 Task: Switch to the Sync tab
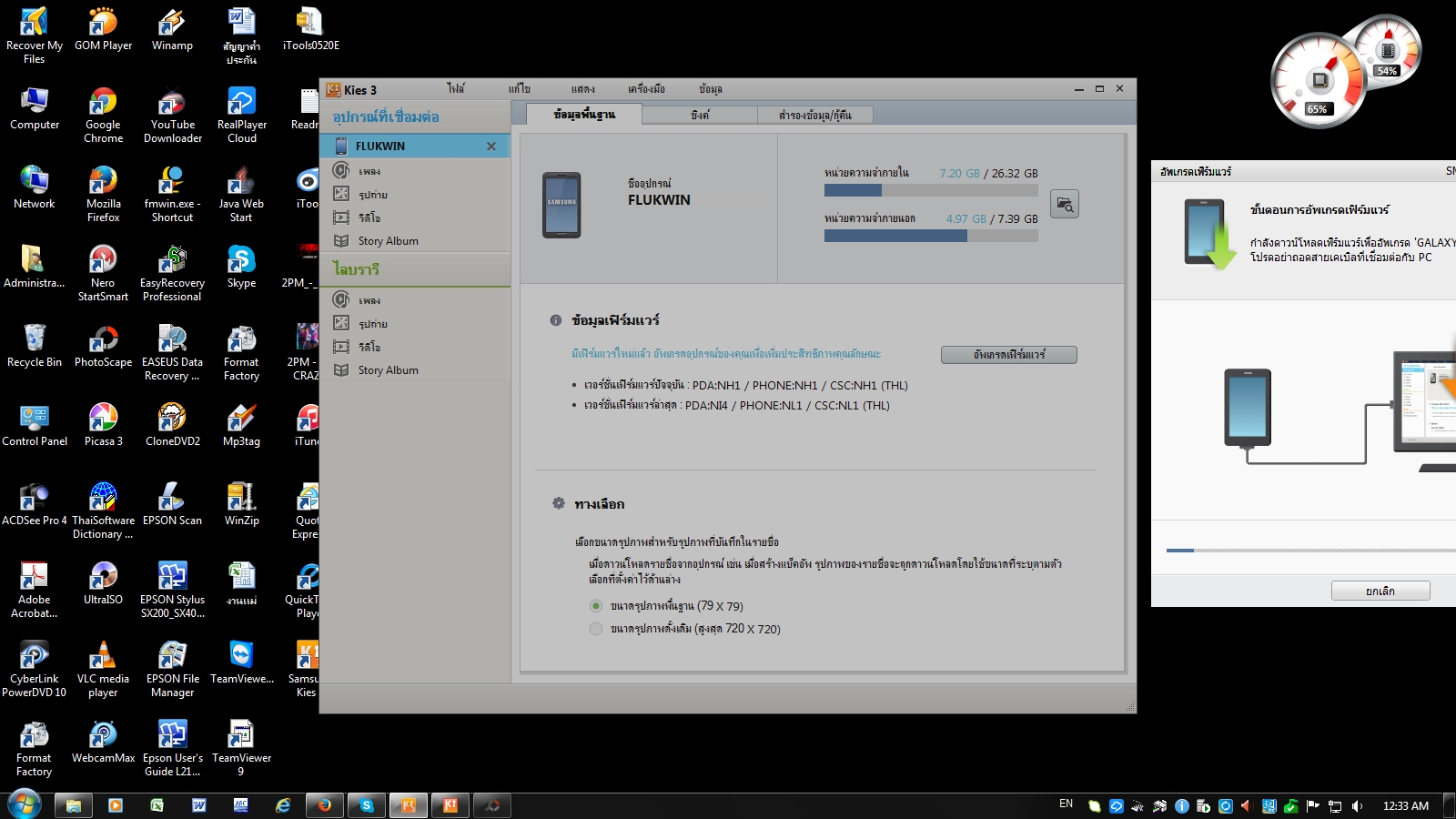tap(700, 115)
